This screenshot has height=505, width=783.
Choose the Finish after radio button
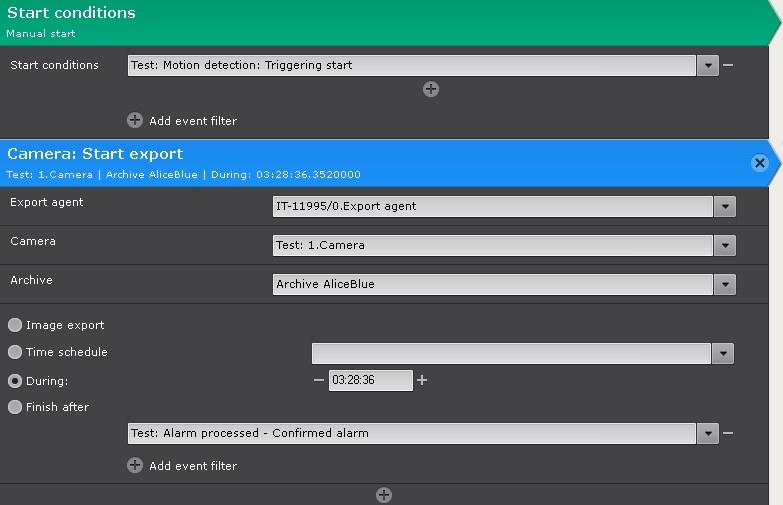(15, 407)
